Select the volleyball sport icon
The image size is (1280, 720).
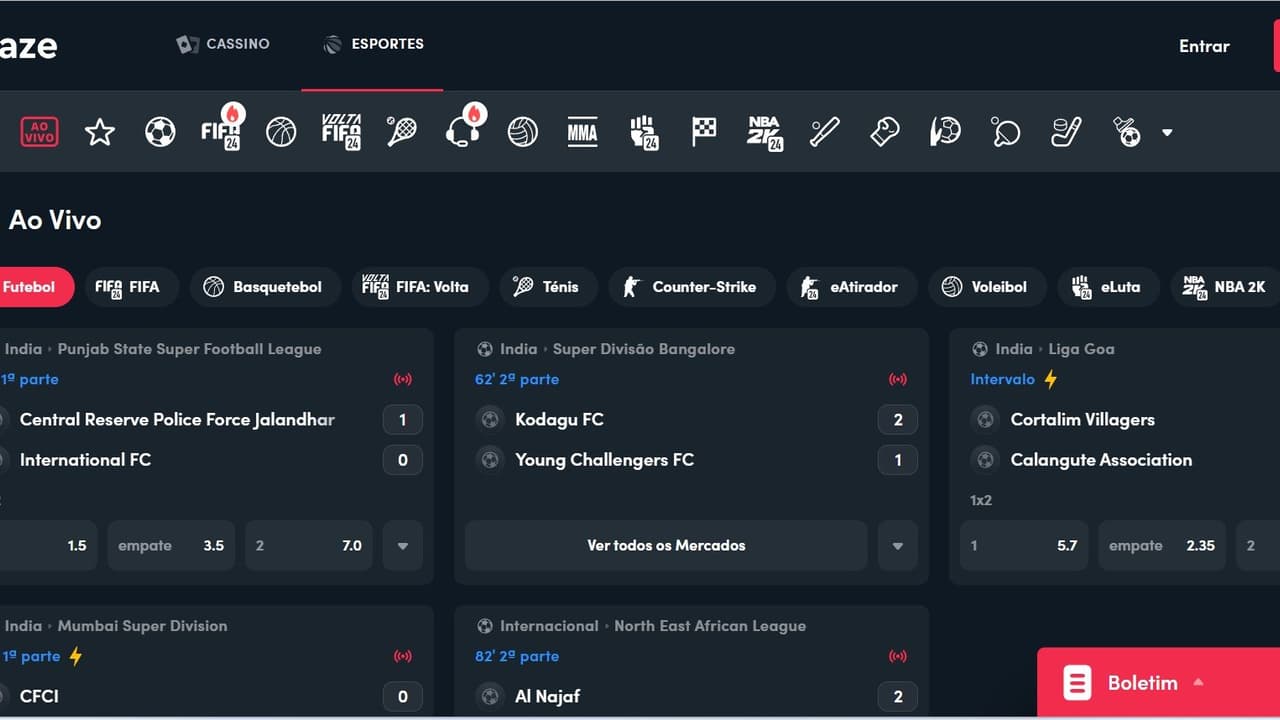(x=523, y=132)
